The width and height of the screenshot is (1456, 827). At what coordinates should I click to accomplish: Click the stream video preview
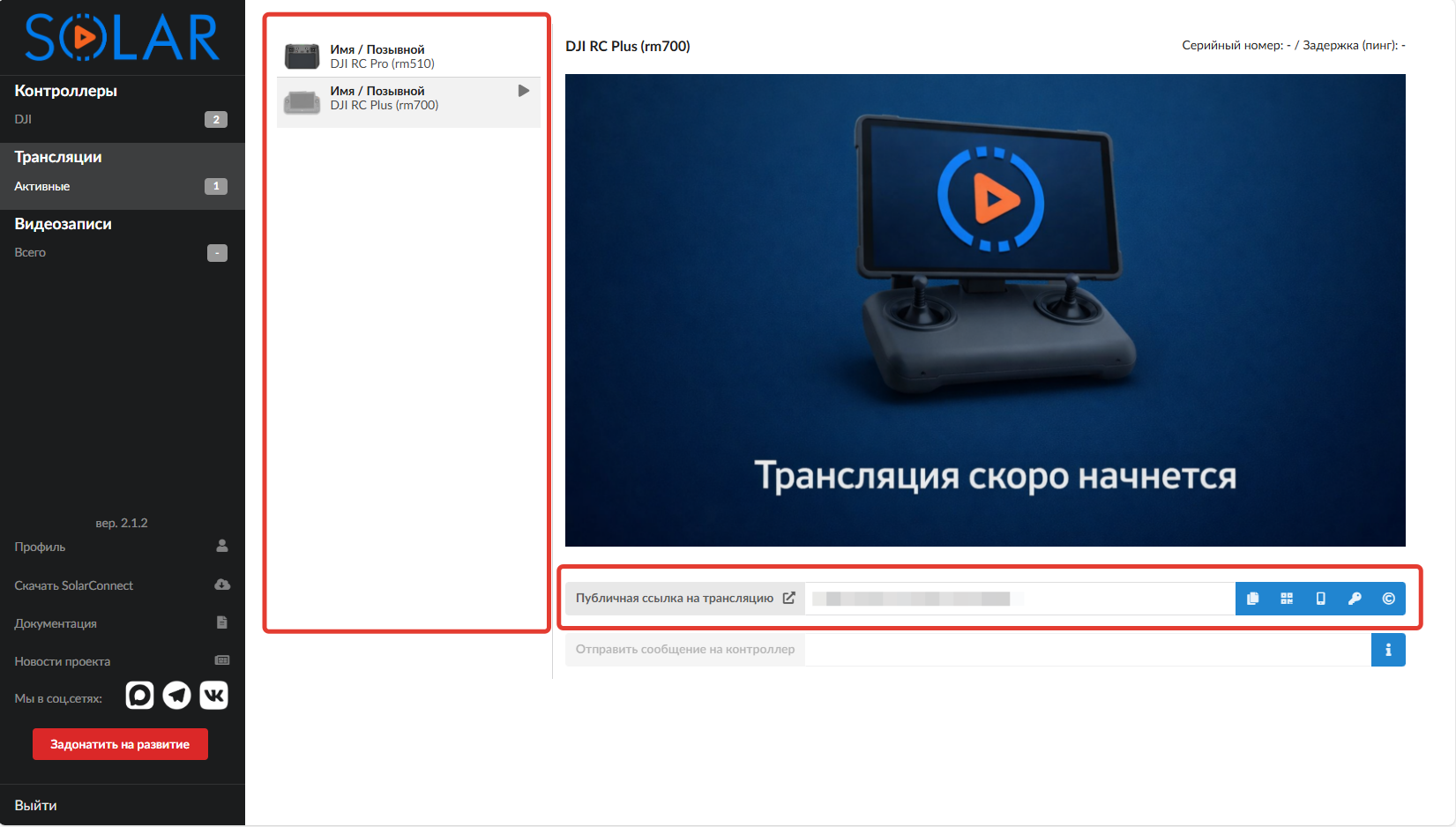point(985,310)
